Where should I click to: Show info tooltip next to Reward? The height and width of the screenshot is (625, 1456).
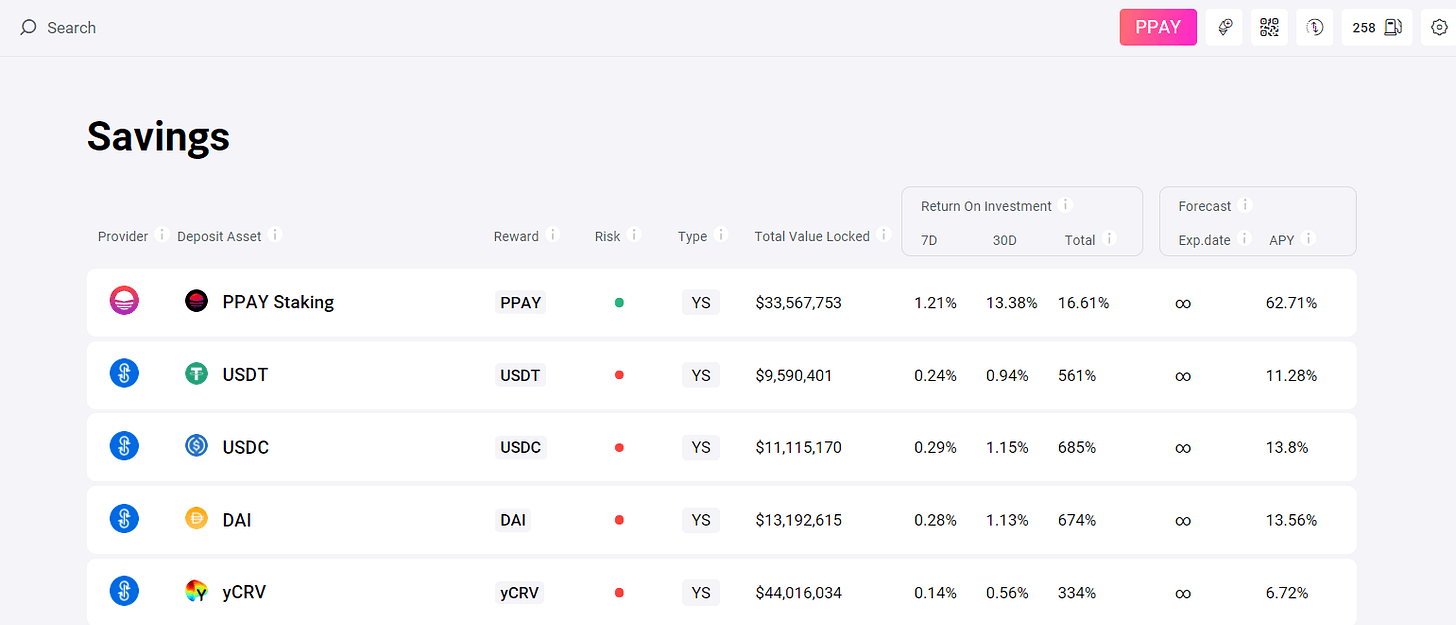pyautogui.click(x=553, y=235)
